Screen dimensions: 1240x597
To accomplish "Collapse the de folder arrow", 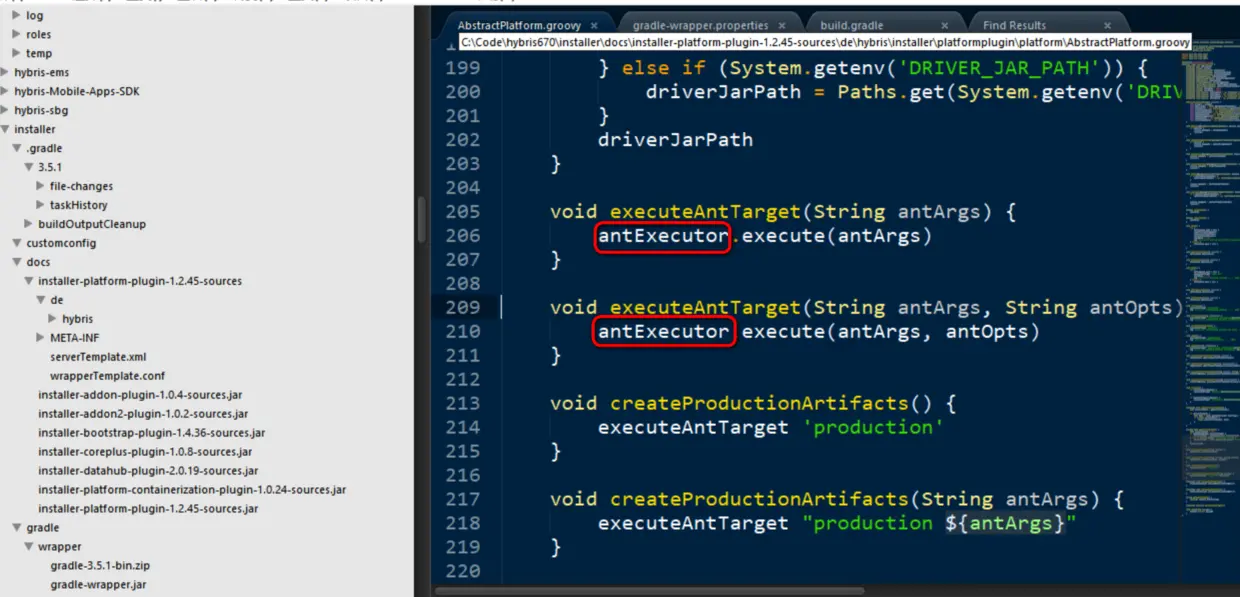I will coord(40,300).
